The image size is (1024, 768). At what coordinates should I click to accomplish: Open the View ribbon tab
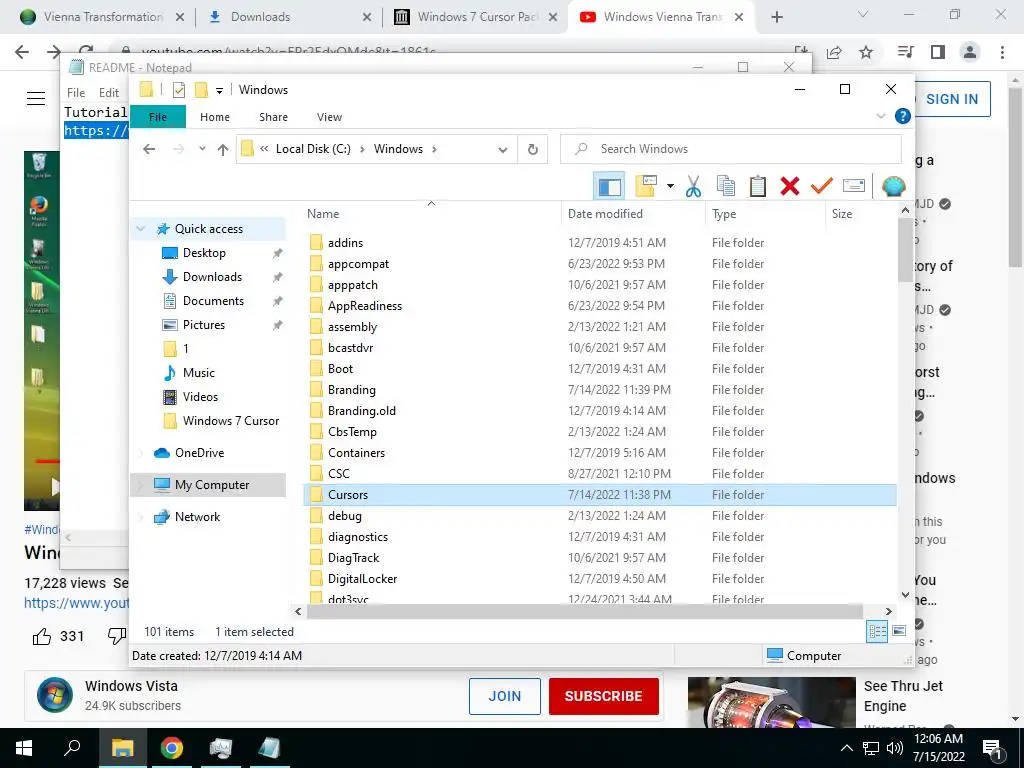[x=329, y=117]
